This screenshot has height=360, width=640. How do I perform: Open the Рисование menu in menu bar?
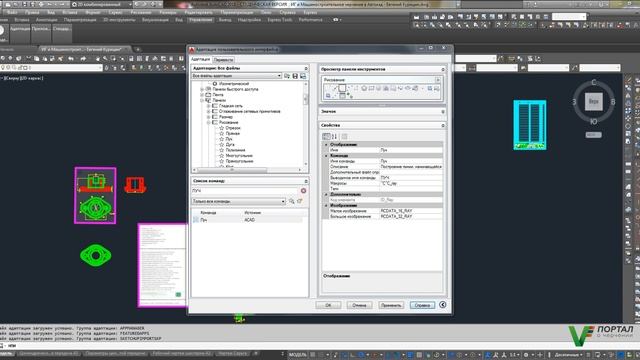click(x=141, y=13)
